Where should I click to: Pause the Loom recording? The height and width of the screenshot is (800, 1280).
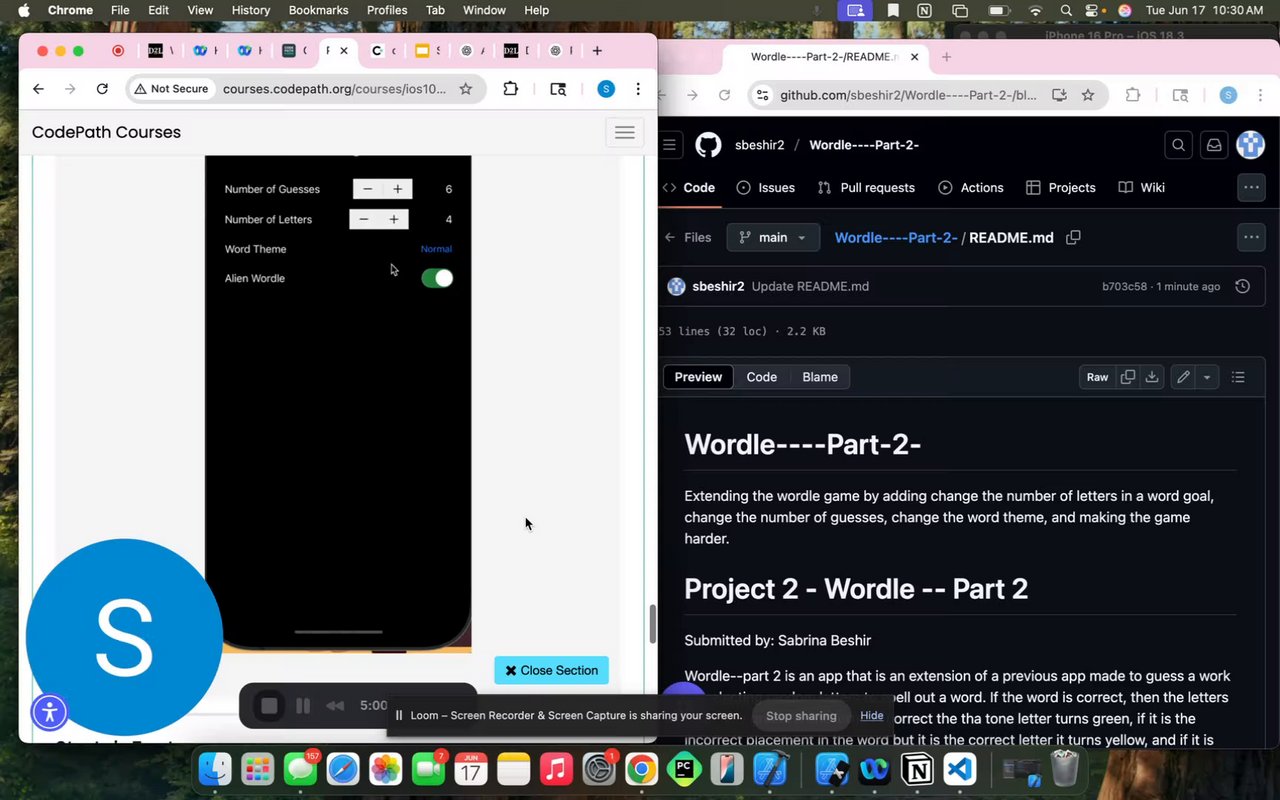(x=303, y=706)
